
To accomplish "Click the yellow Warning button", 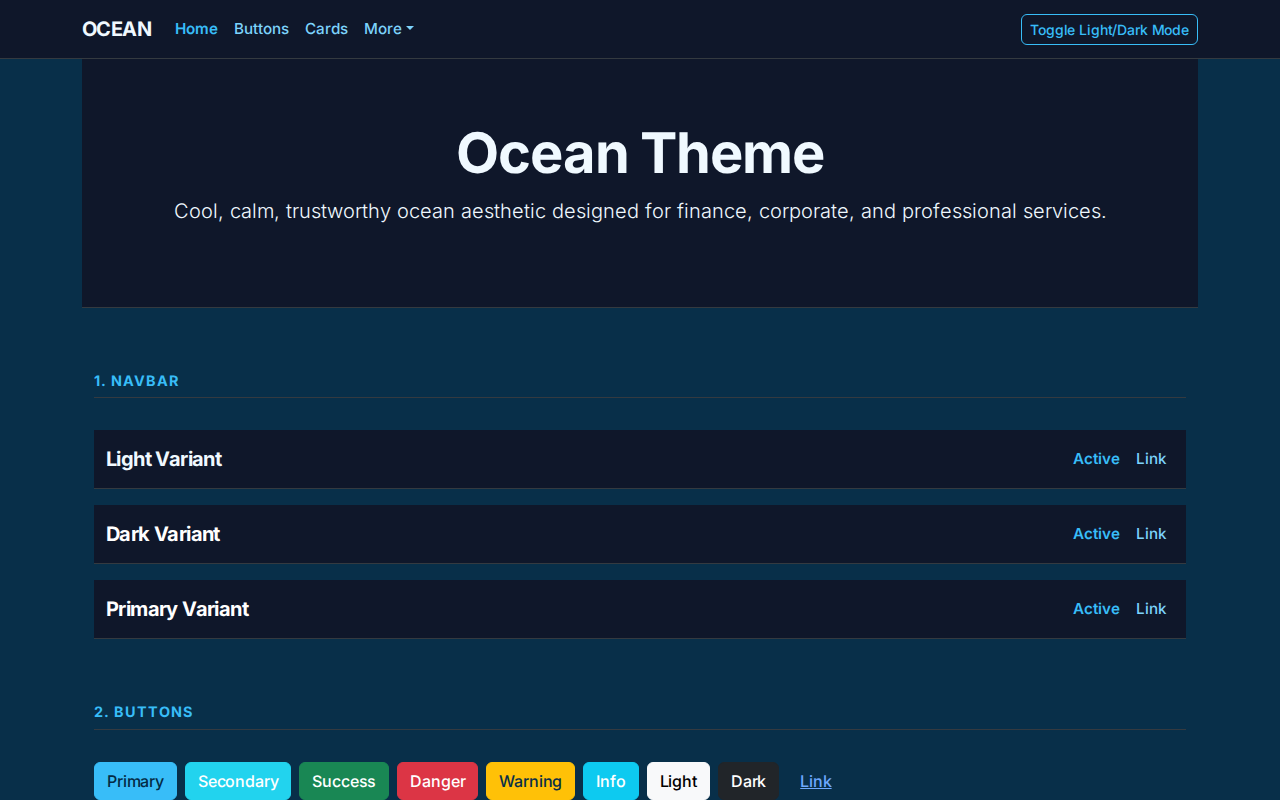I will click(530, 781).
